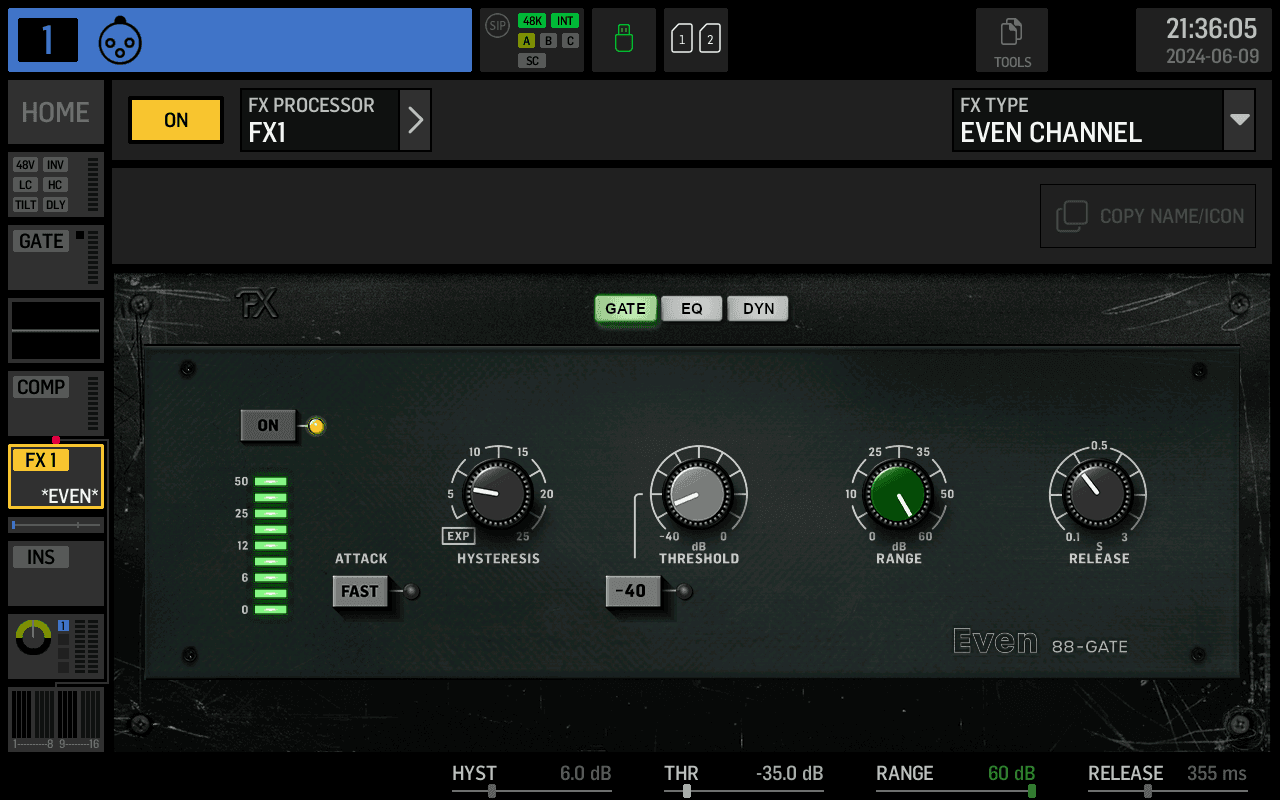Open the SD card 2 icon
Viewport: 1280px width, 800px height.
[x=710, y=40]
